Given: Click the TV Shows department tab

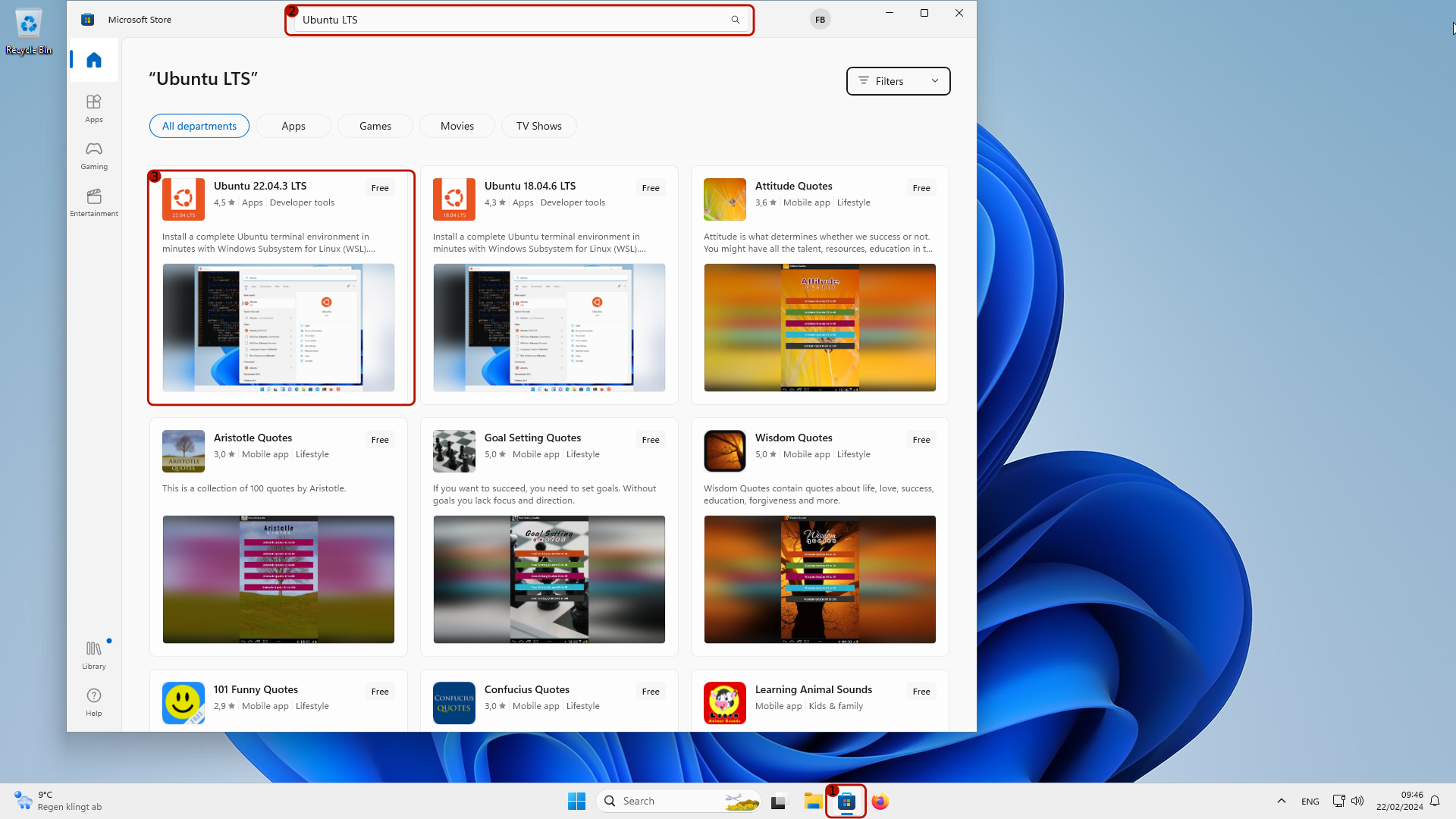Looking at the screenshot, I should coord(539,125).
